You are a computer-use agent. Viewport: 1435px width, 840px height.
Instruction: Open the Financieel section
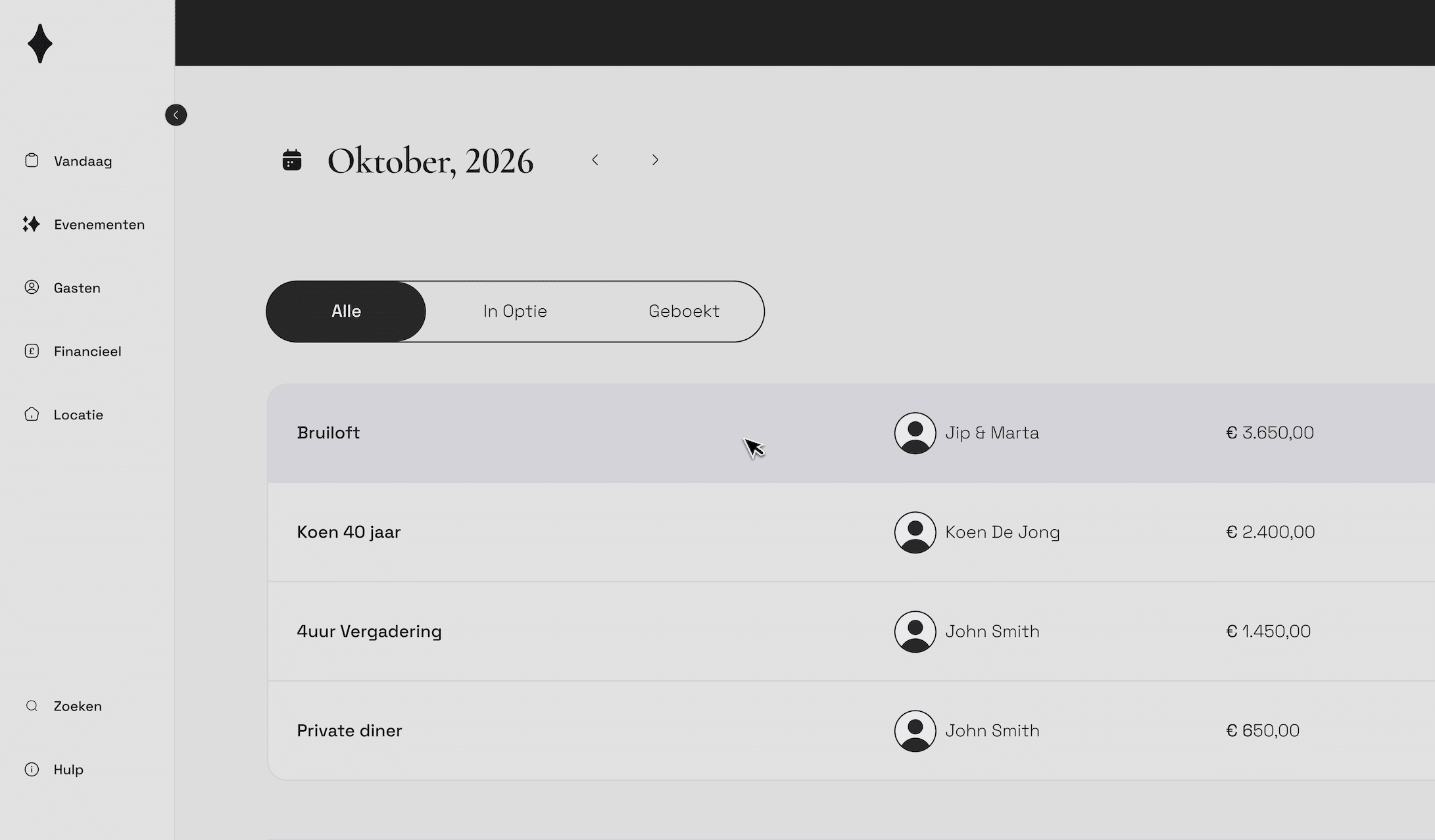click(87, 351)
